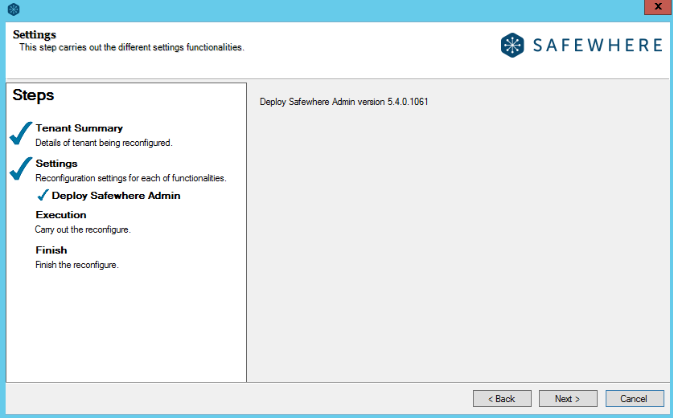Click the application icon in the title bar
673x418 pixels.
pos(13,10)
